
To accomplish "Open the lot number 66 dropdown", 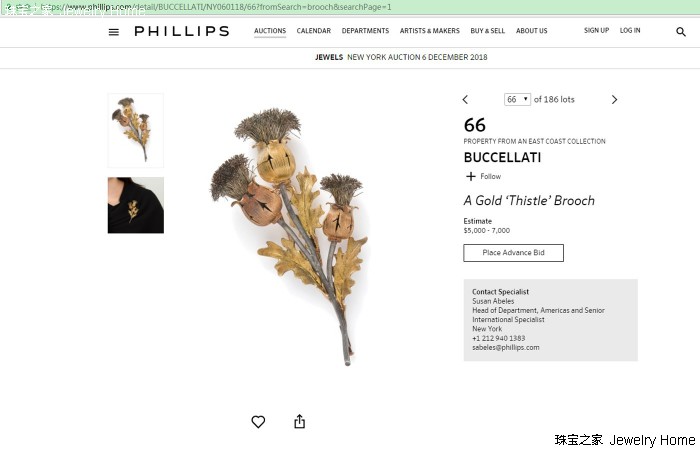I will click(517, 99).
